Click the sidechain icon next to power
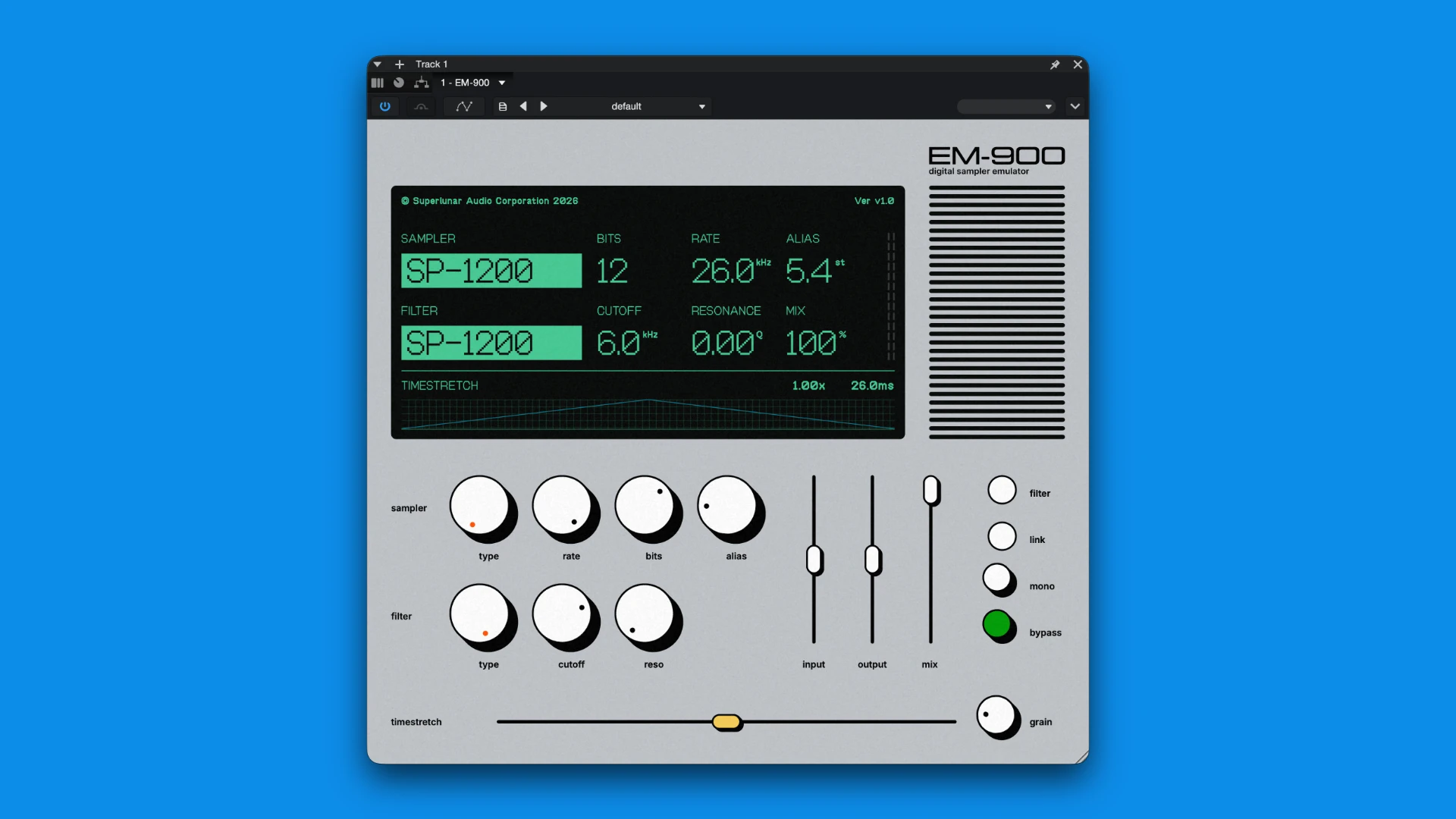 point(421,106)
